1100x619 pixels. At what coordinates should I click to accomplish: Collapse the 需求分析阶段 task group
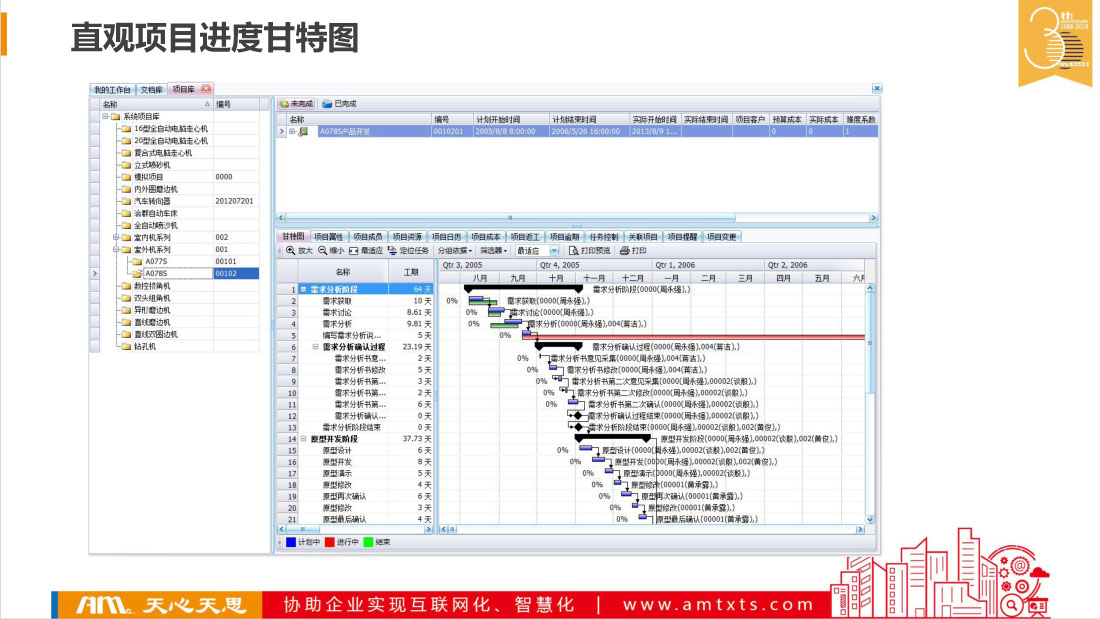pyautogui.click(x=304, y=289)
